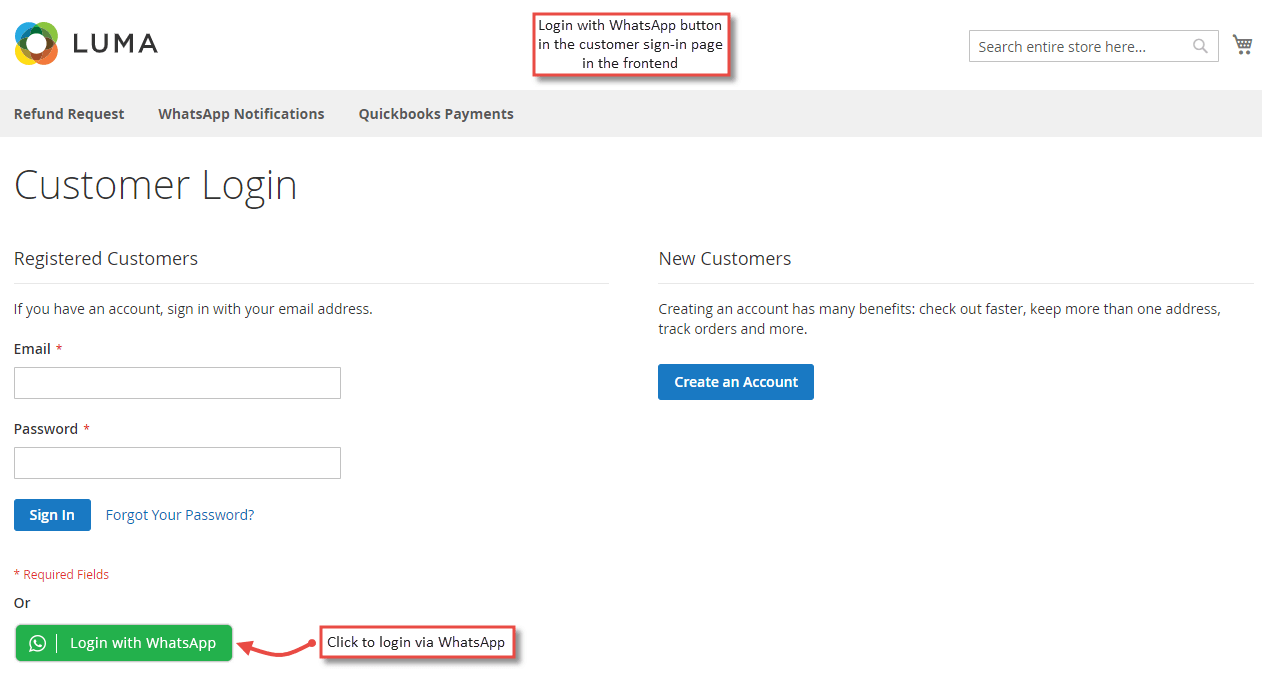Click the Search entire store field
Image resolution: width=1262 pixels, height=677 pixels.
(x=1094, y=46)
